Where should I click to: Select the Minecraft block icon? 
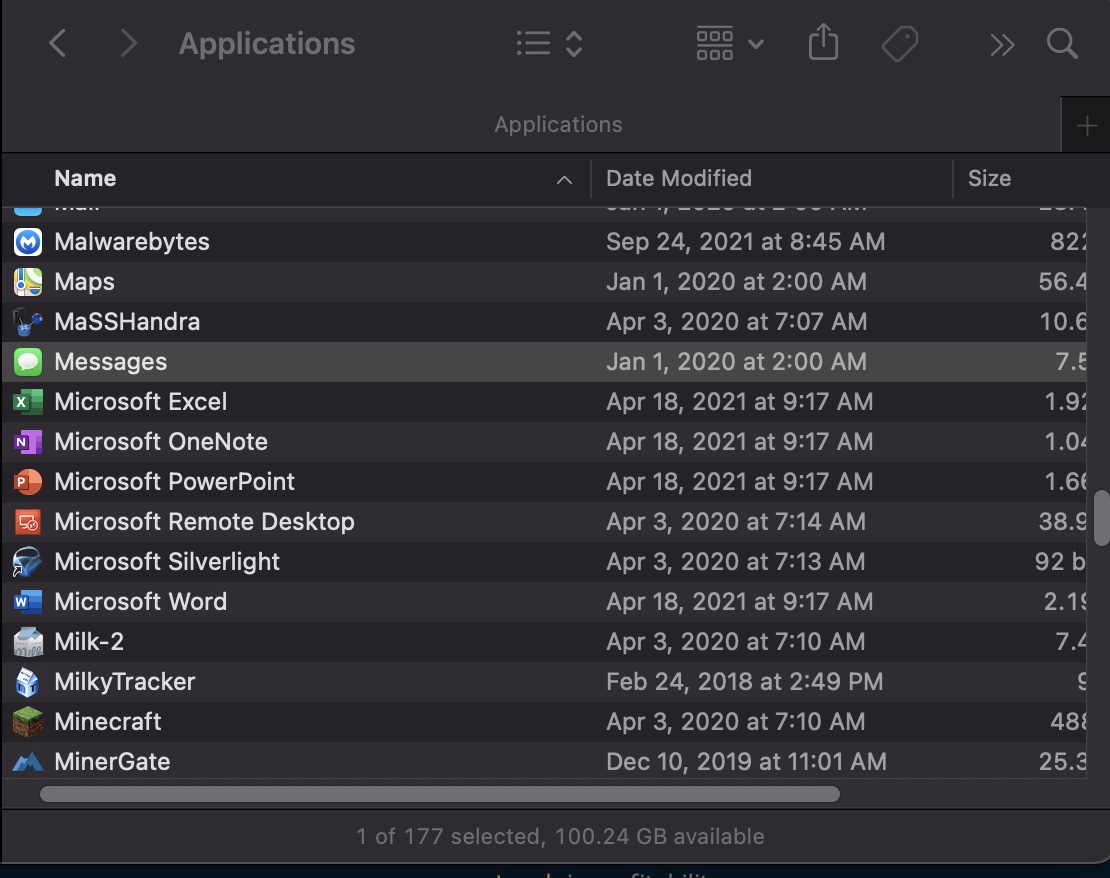(28, 722)
